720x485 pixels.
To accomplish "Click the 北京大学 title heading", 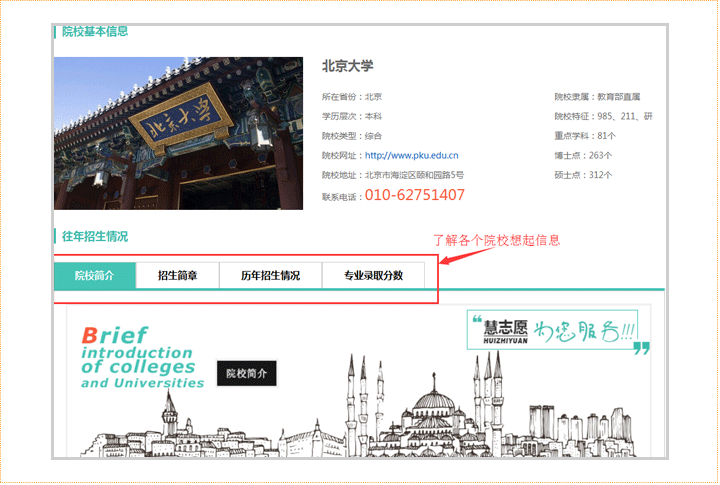I will click(347, 66).
